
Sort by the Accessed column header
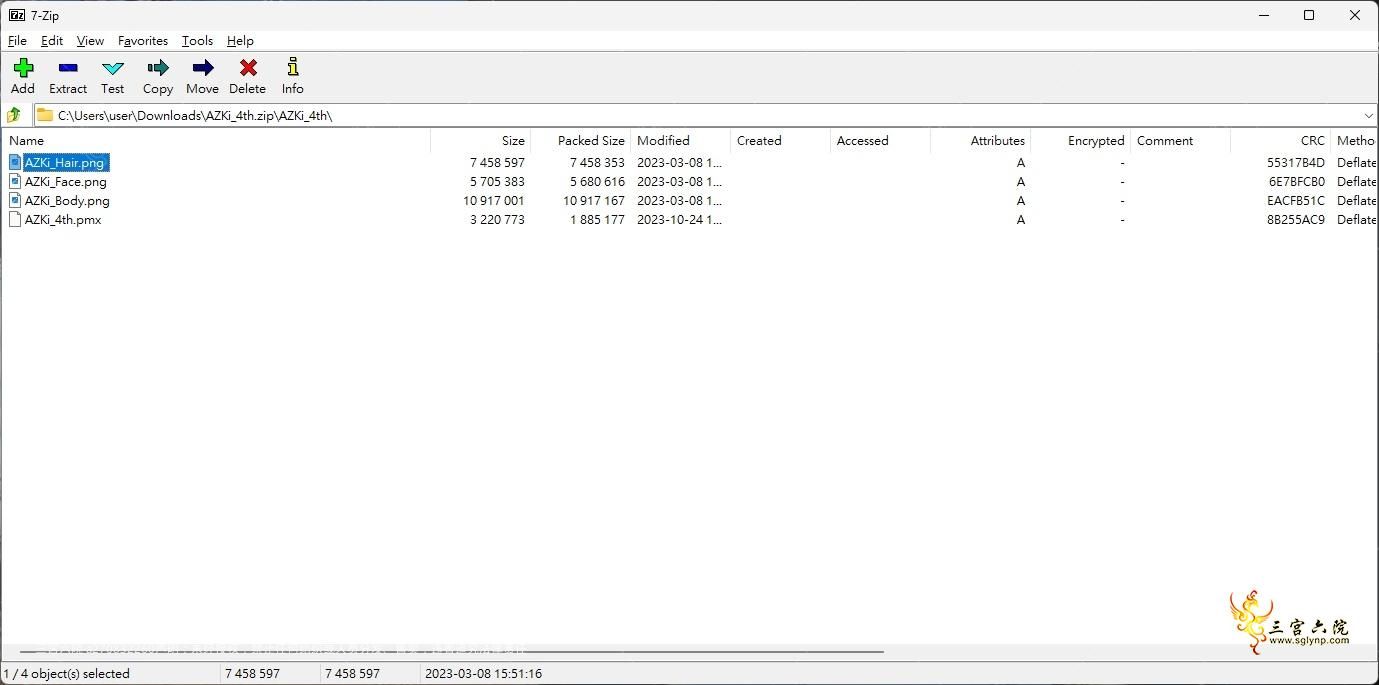tap(880, 141)
